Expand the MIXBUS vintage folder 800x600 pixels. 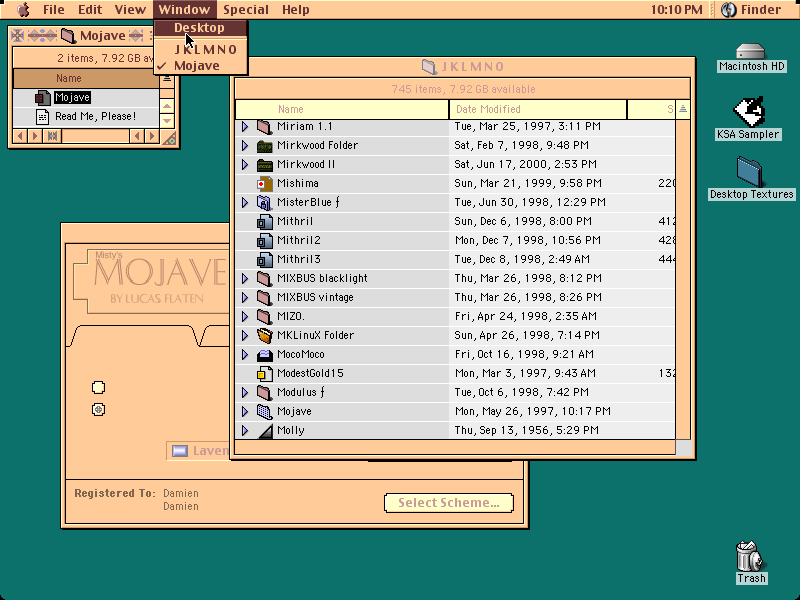(245, 297)
